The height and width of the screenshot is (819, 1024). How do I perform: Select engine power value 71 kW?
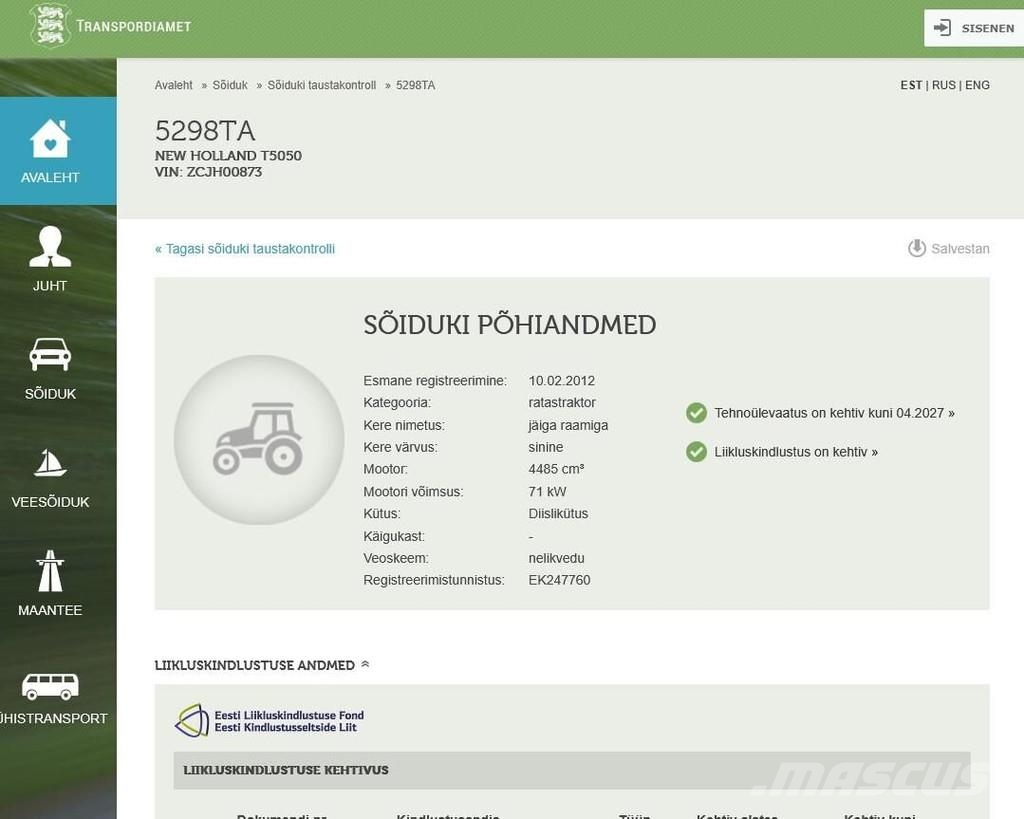click(547, 492)
